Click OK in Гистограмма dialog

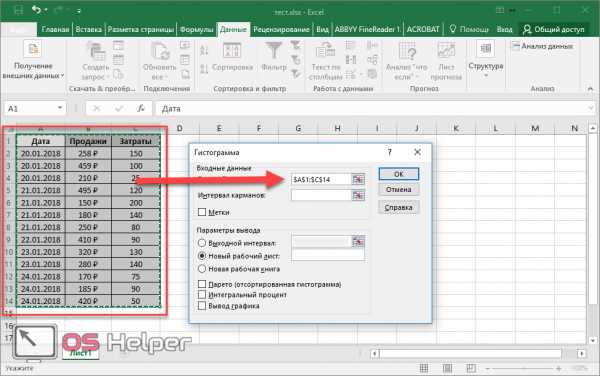[399, 174]
